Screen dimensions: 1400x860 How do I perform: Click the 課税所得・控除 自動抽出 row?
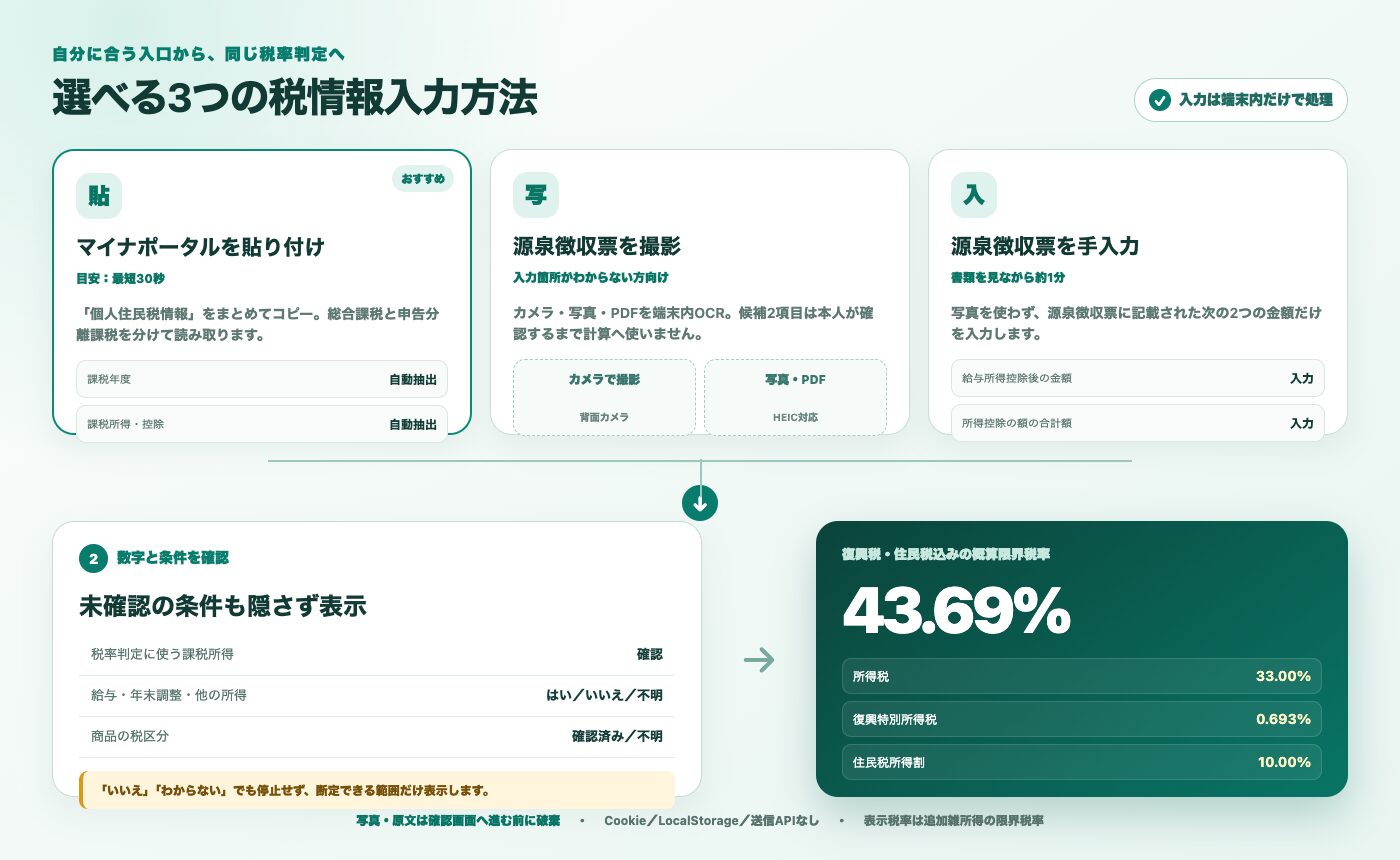pyautogui.click(x=262, y=423)
